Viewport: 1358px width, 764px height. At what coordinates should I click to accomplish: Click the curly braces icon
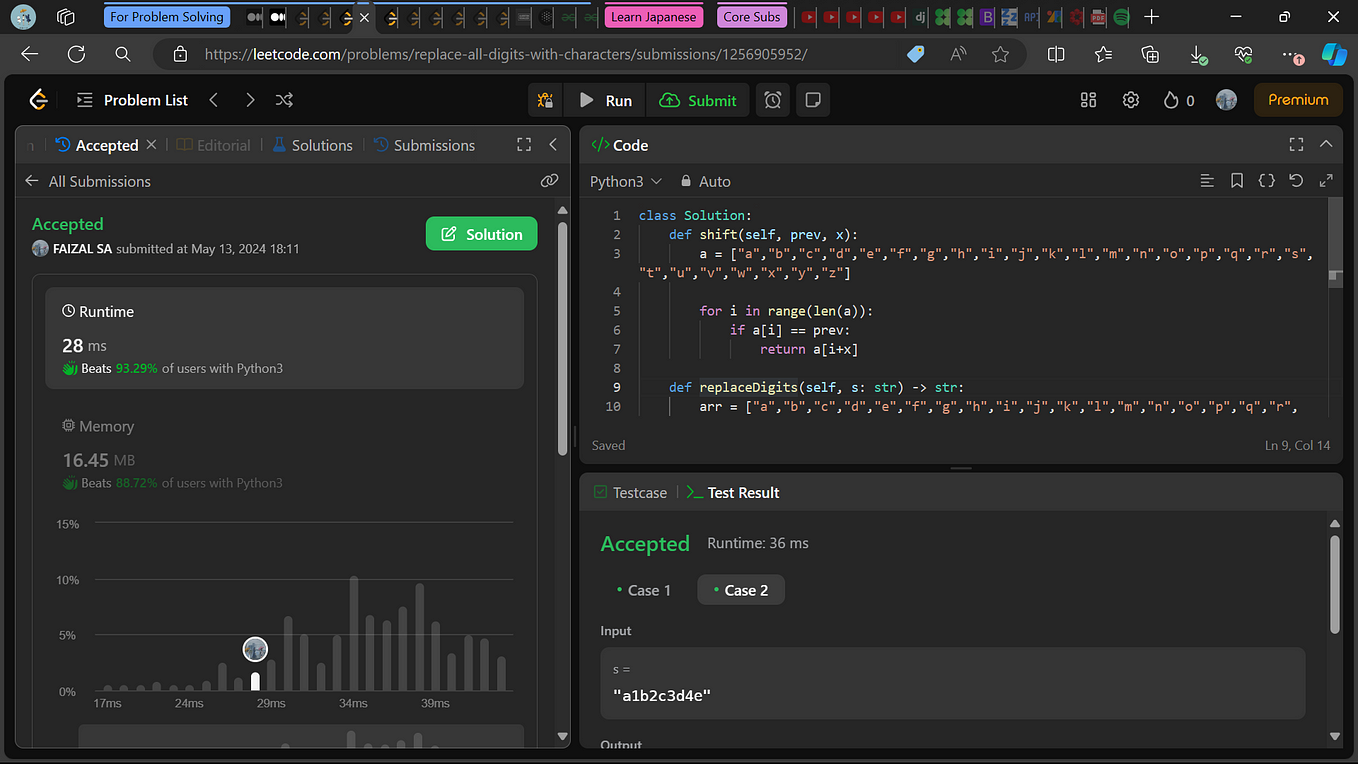coord(1266,181)
